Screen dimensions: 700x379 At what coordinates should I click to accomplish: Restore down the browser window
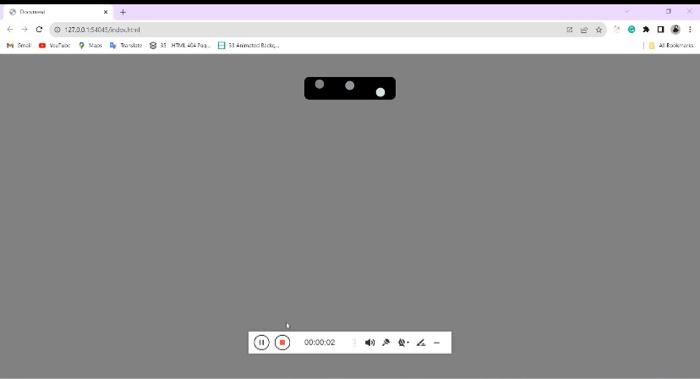668,12
